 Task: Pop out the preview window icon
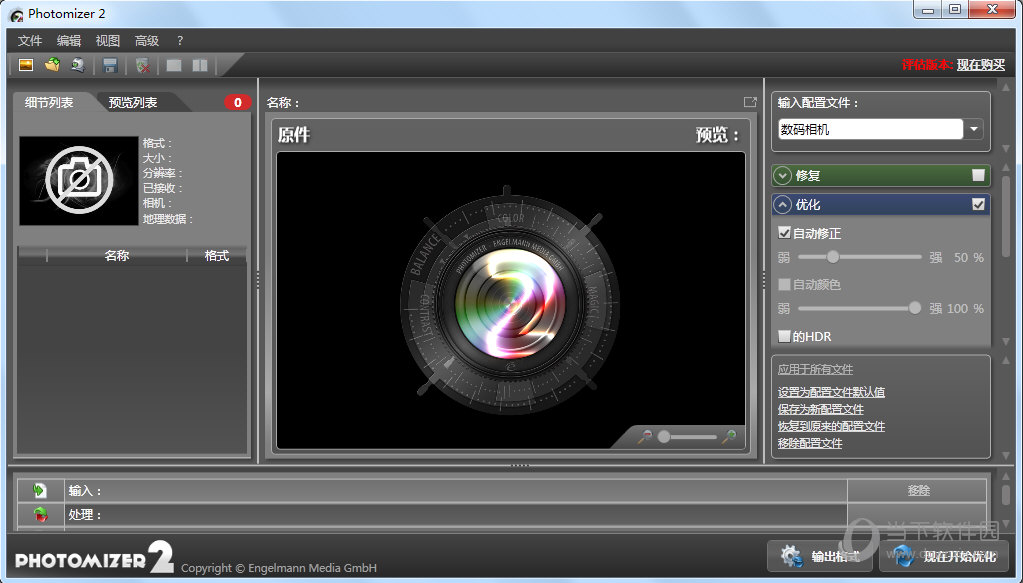point(750,102)
